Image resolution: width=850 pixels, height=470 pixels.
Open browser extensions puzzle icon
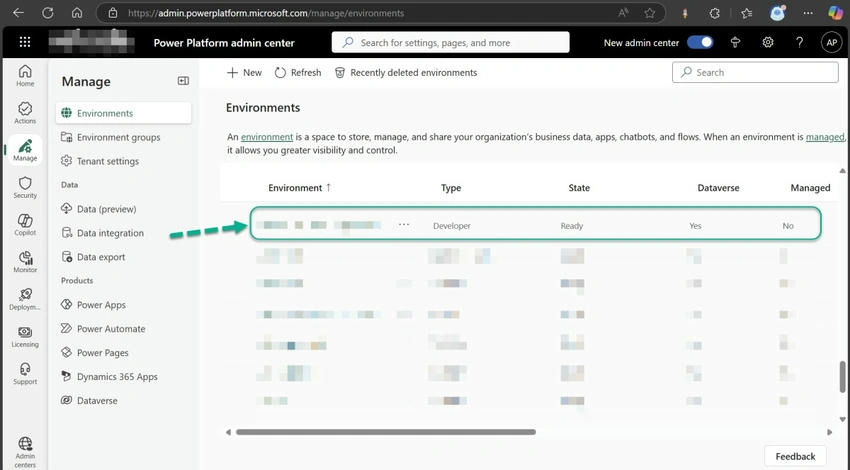714,14
